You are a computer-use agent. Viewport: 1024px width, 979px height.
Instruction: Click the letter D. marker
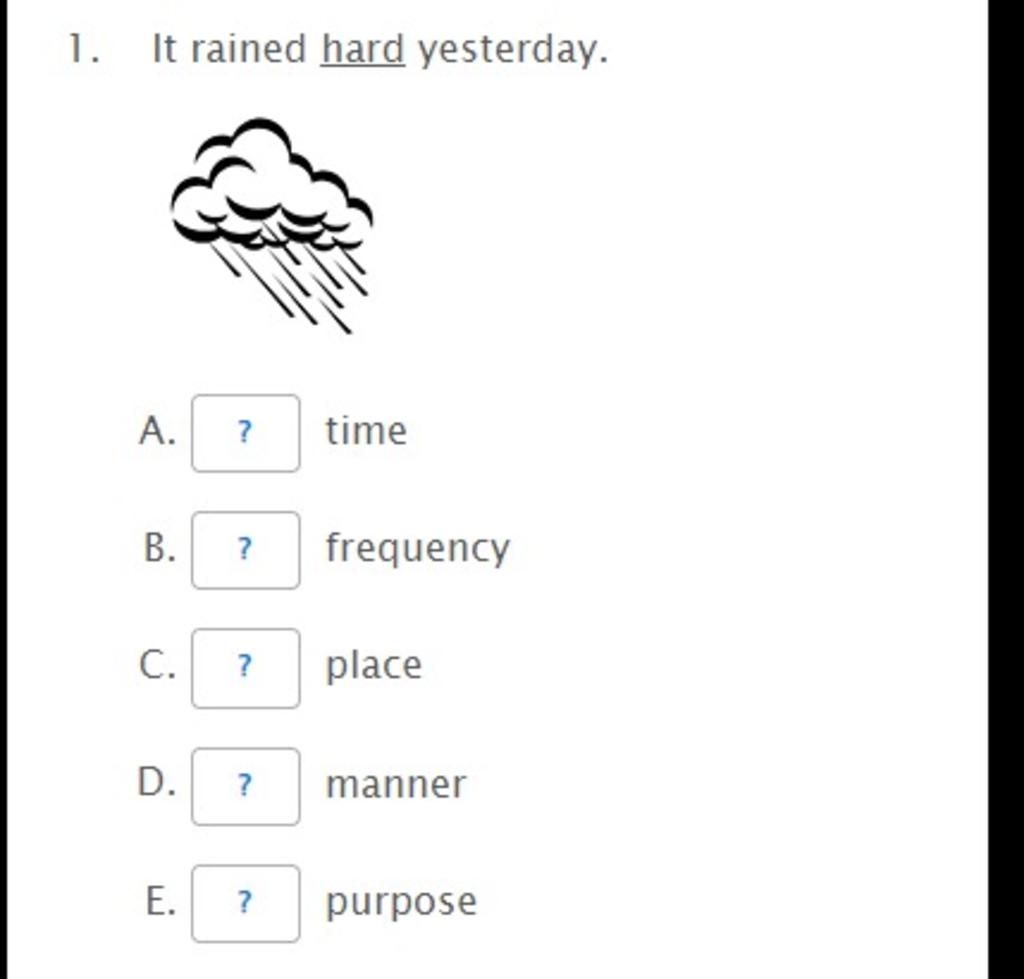157,782
